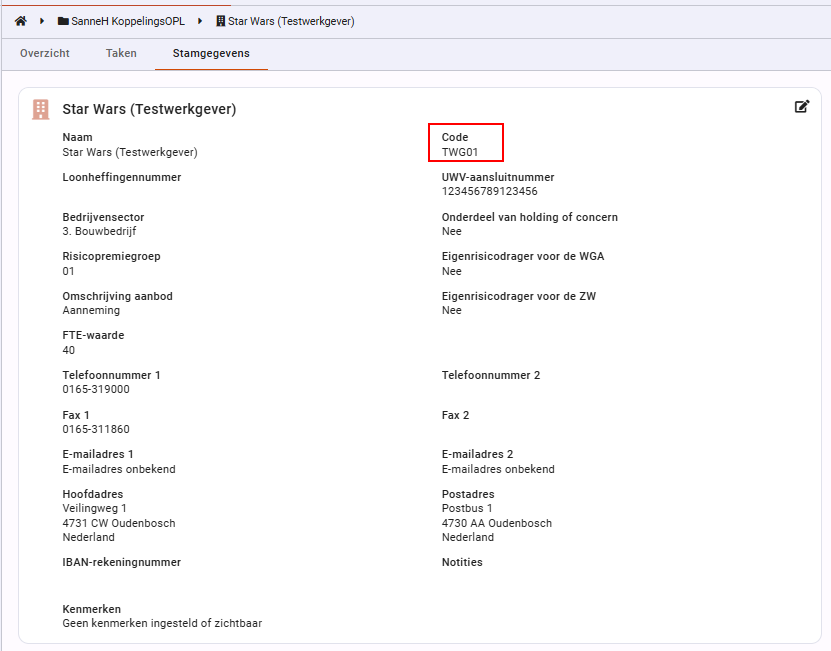831x651 pixels.
Task: Select UWV-aansluitnummer value 123456789123456
Action: 490,191
